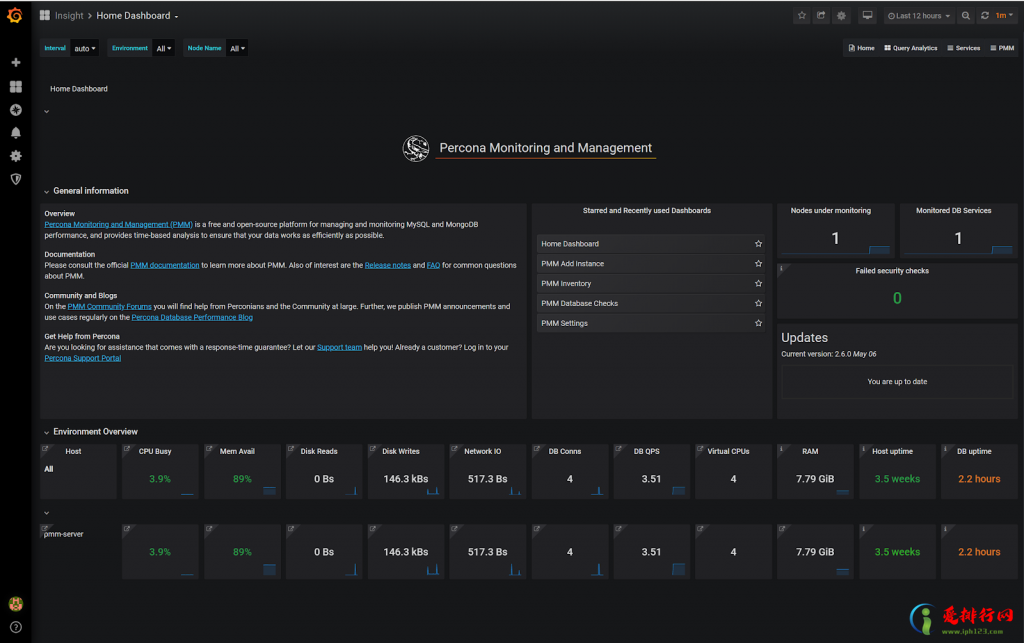Open the Server Admin shield icon
The height and width of the screenshot is (643, 1024).
pos(16,179)
